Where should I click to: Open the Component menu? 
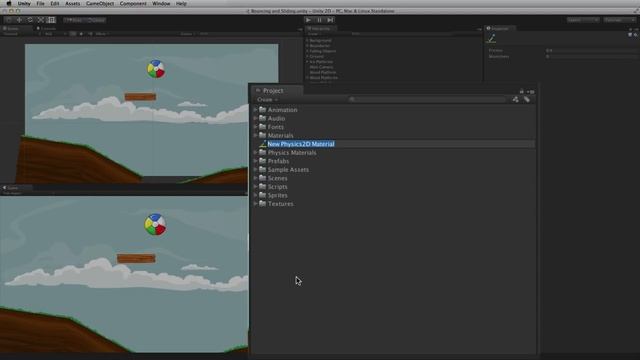pos(133,3)
